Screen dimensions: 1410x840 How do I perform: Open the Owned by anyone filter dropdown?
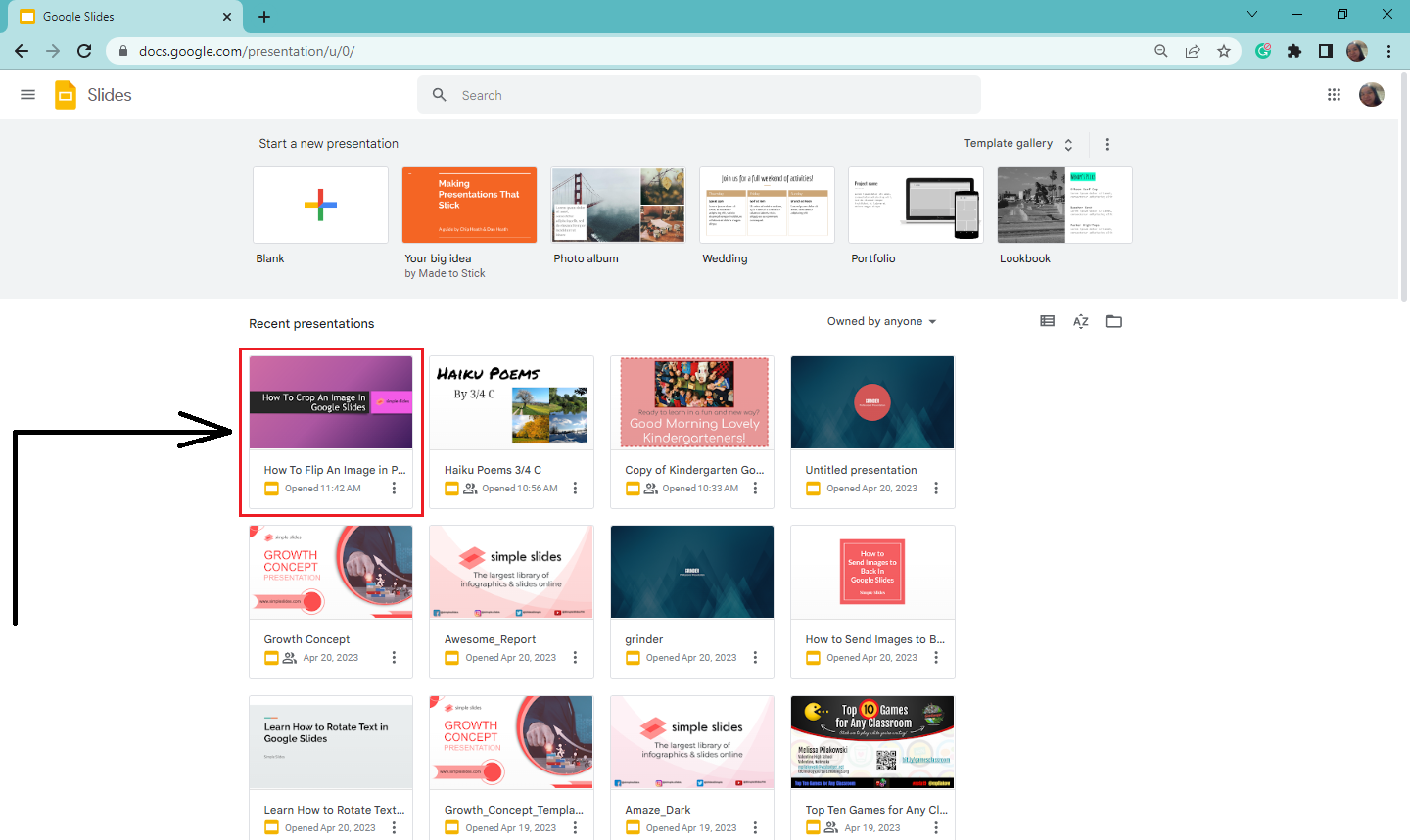[x=881, y=320]
